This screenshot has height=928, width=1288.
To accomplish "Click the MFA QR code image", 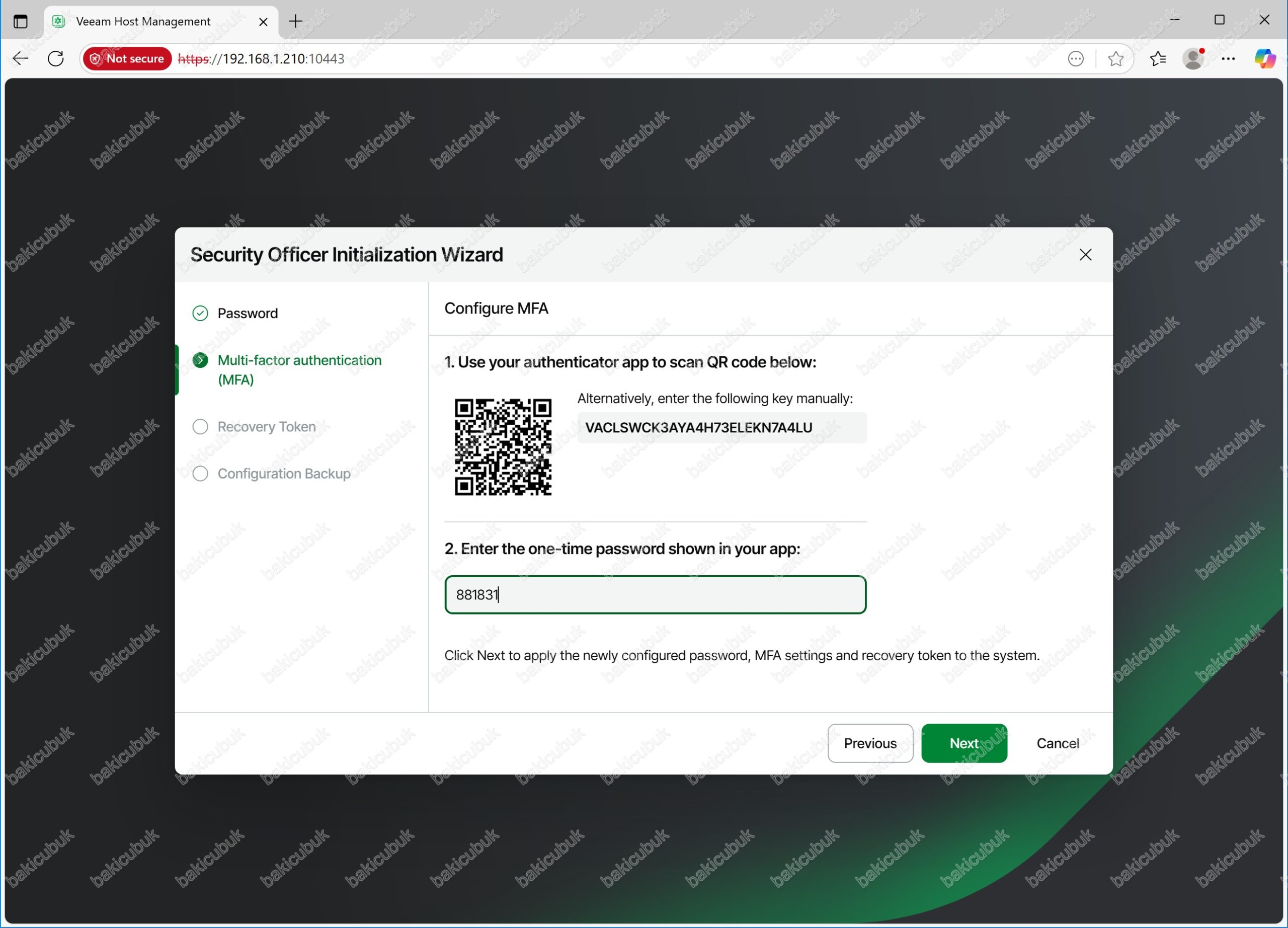I will coord(503,447).
